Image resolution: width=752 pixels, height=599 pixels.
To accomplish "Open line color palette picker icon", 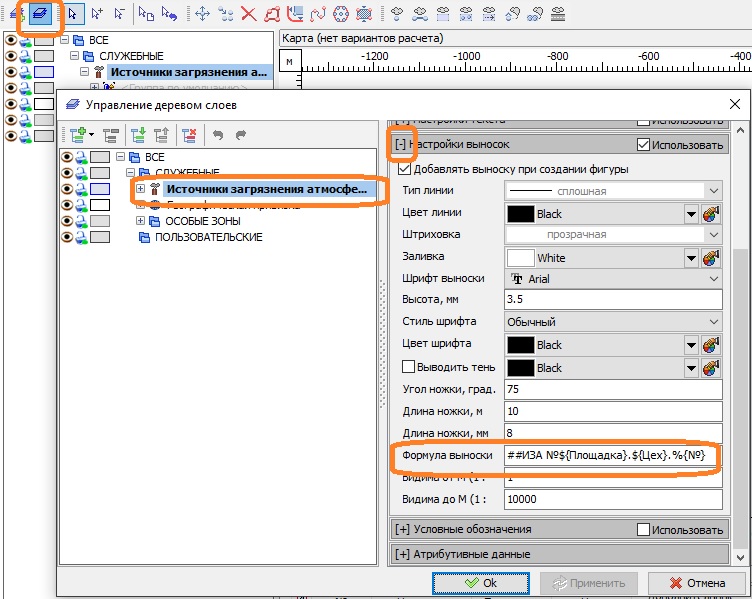I will tap(711, 213).
